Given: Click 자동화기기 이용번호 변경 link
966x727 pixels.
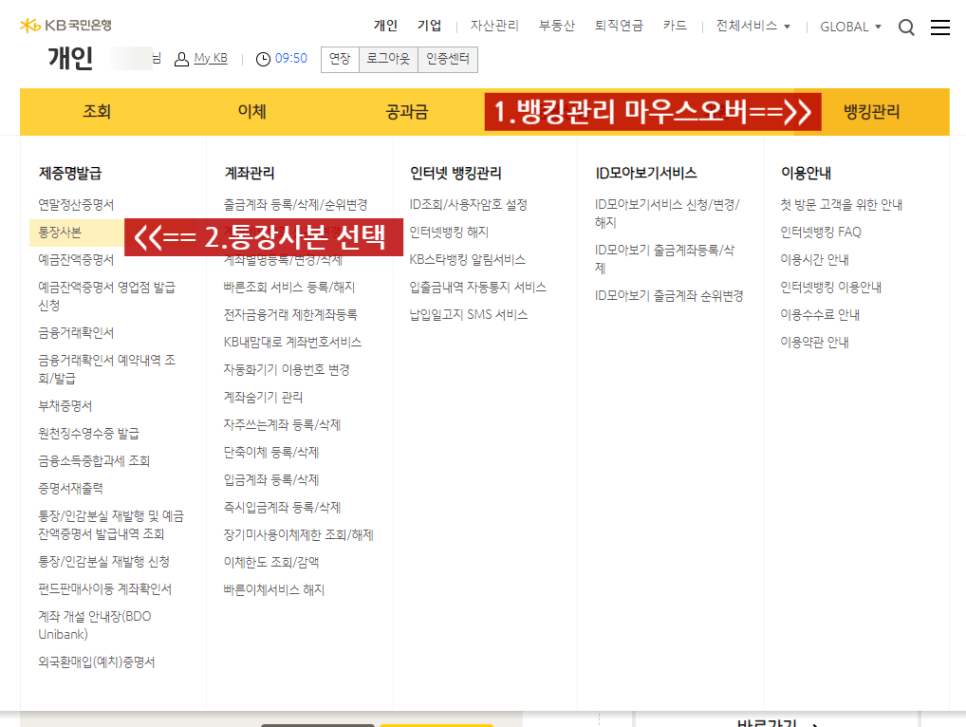Looking at the screenshot, I should [x=286, y=370].
